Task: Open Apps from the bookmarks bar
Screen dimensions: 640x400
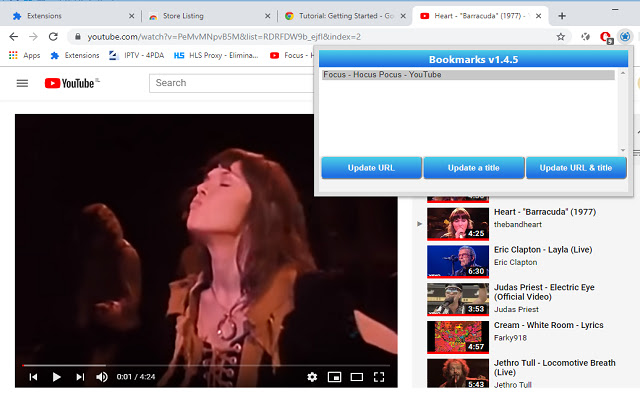Action: [24, 56]
